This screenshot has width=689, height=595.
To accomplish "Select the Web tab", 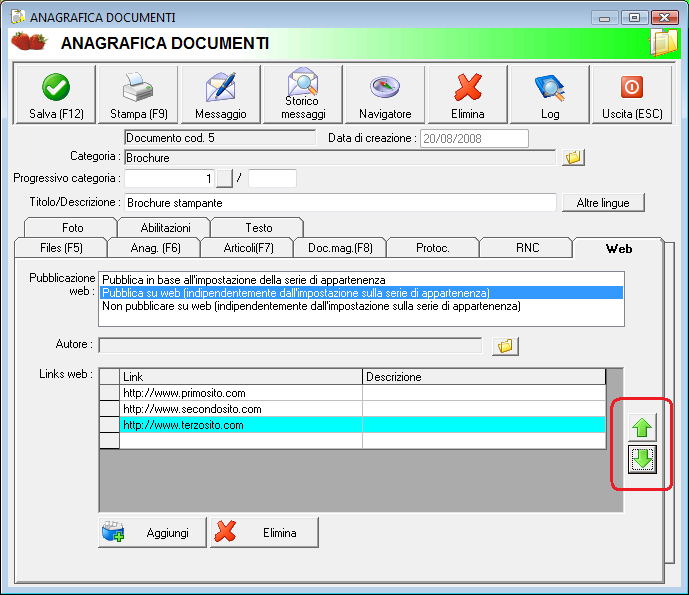I will [618, 248].
